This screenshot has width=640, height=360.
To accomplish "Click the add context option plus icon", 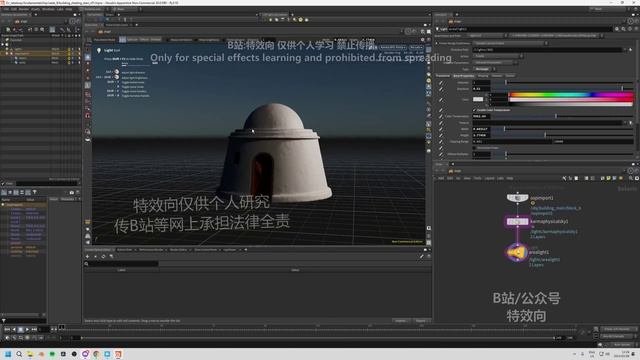I will (87, 256).
